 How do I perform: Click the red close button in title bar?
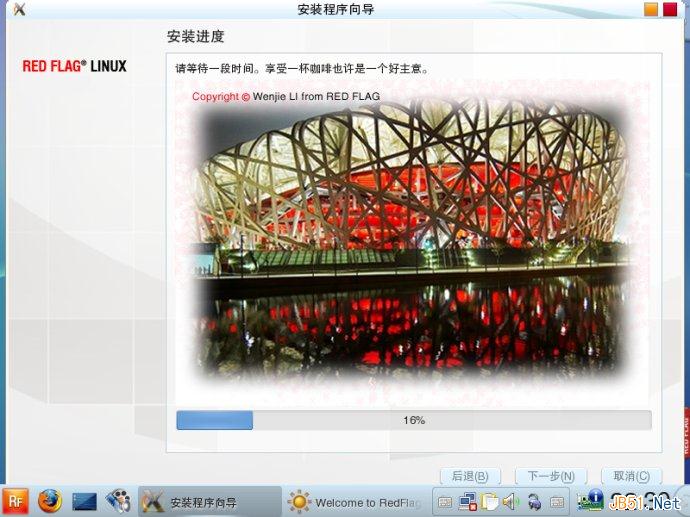(670, 9)
